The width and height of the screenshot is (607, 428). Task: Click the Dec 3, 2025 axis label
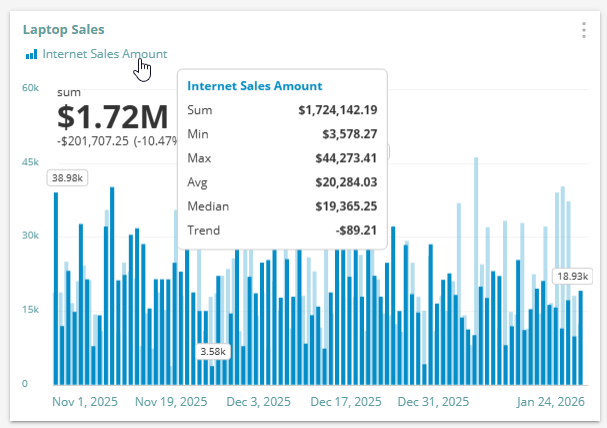254,402
